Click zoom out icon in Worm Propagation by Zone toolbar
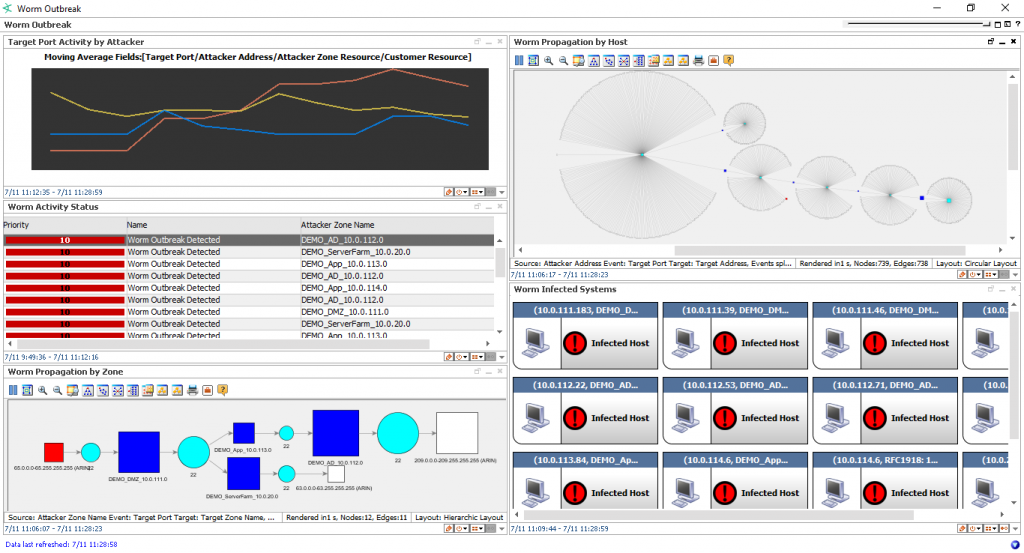Image resolution: width=1024 pixels, height=553 pixels. [57, 390]
